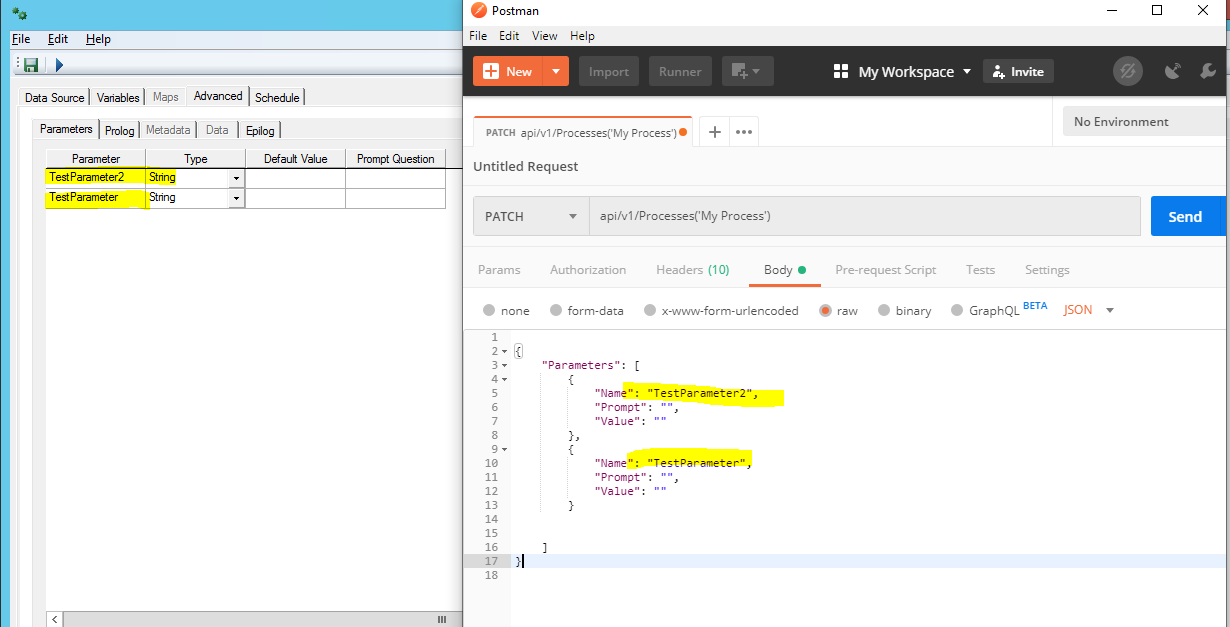1230x627 pixels.
Task: Open the Pre-request Script tab
Action: pos(885,270)
